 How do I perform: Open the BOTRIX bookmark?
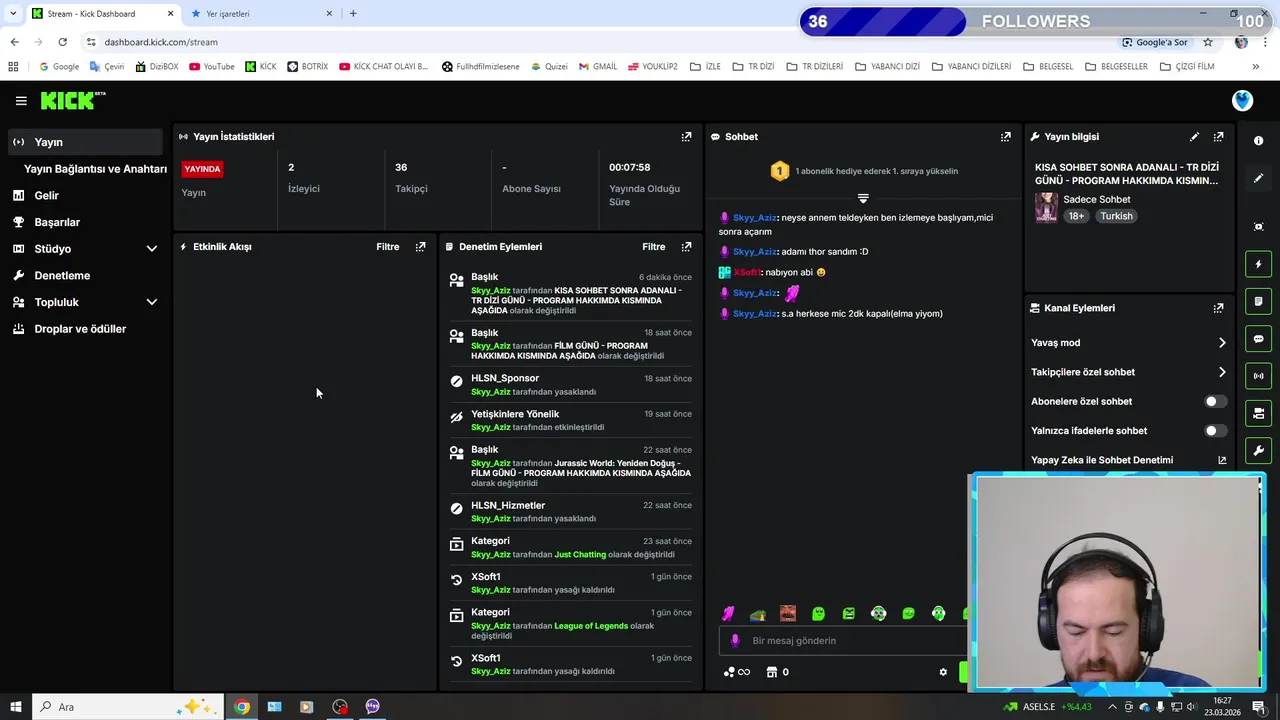[x=307, y=67]
